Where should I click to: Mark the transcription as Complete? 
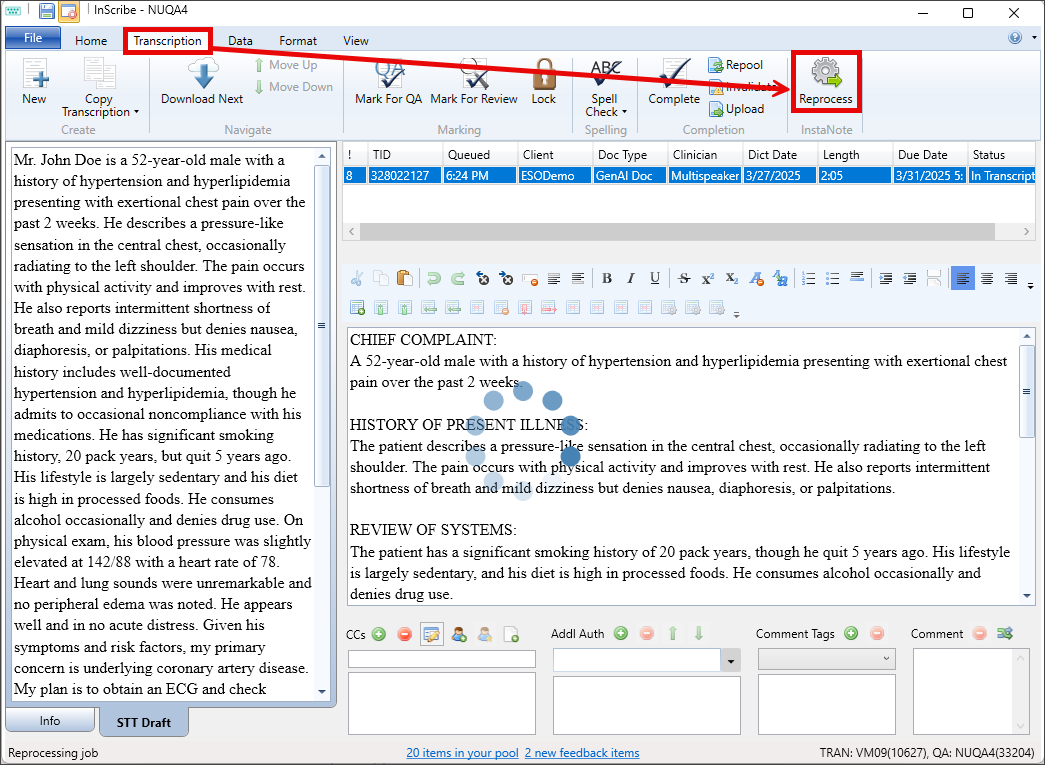click(x=674, y=80)
